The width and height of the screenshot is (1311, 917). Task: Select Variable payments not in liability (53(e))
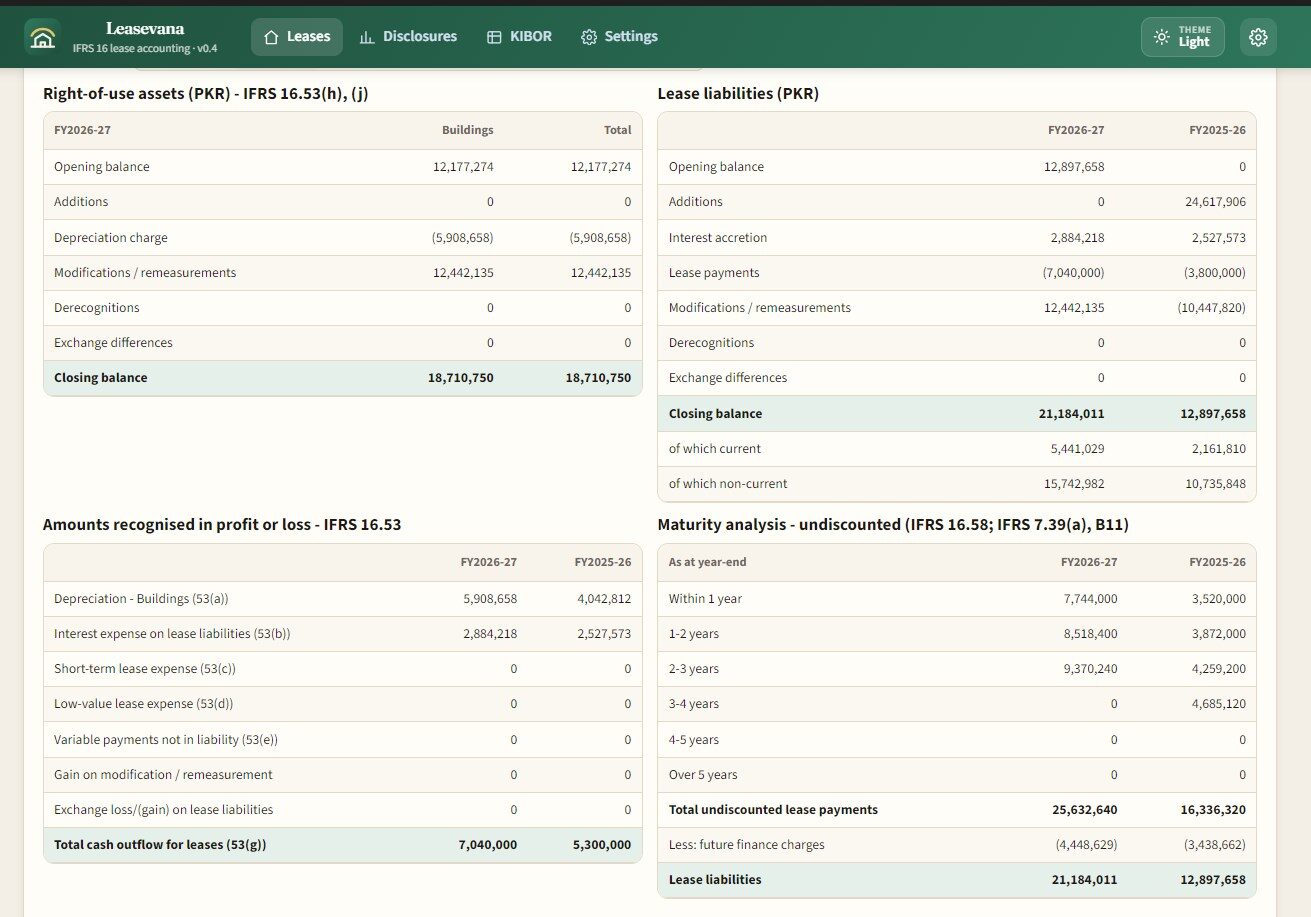(343, 740)
